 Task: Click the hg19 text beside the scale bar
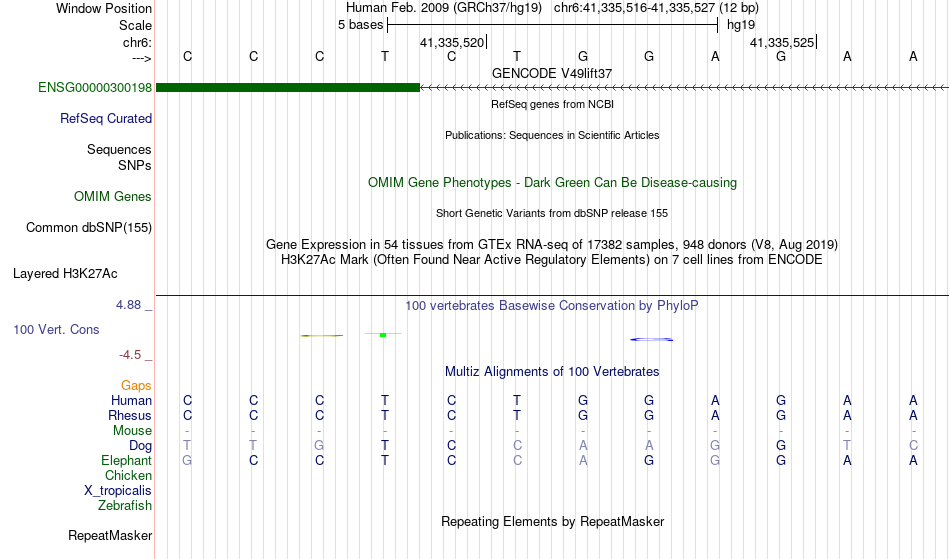coord(741,25)
